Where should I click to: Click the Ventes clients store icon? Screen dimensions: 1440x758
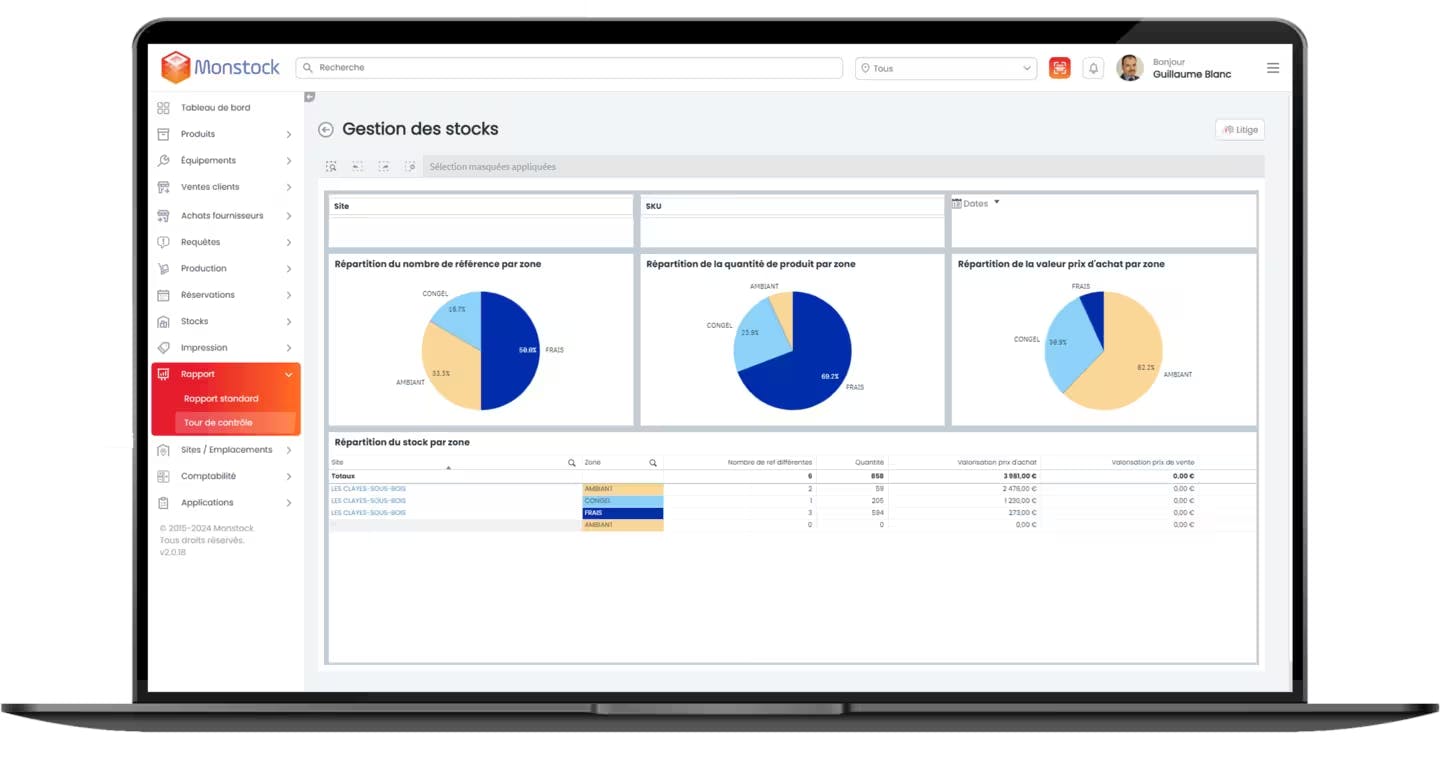(x=164, y=187)
